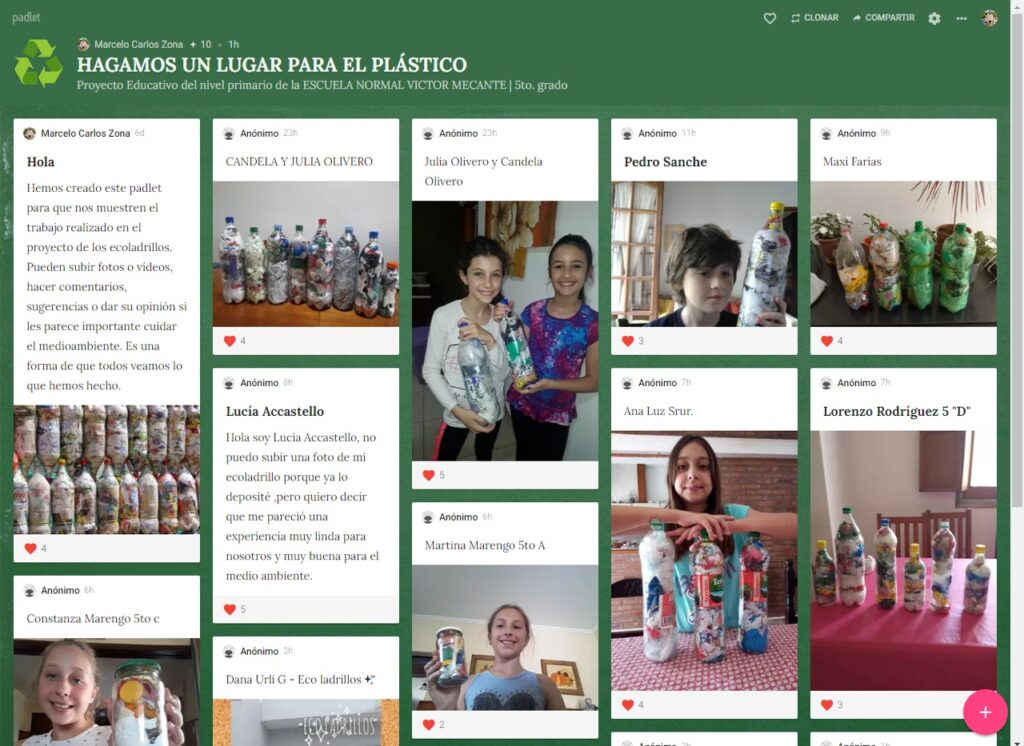Image resolution: width=1024 pixels, height=746 pixels.
Task: Click the anonymous avatar on the Pedro Sanche post
Action: click(627, 133)
